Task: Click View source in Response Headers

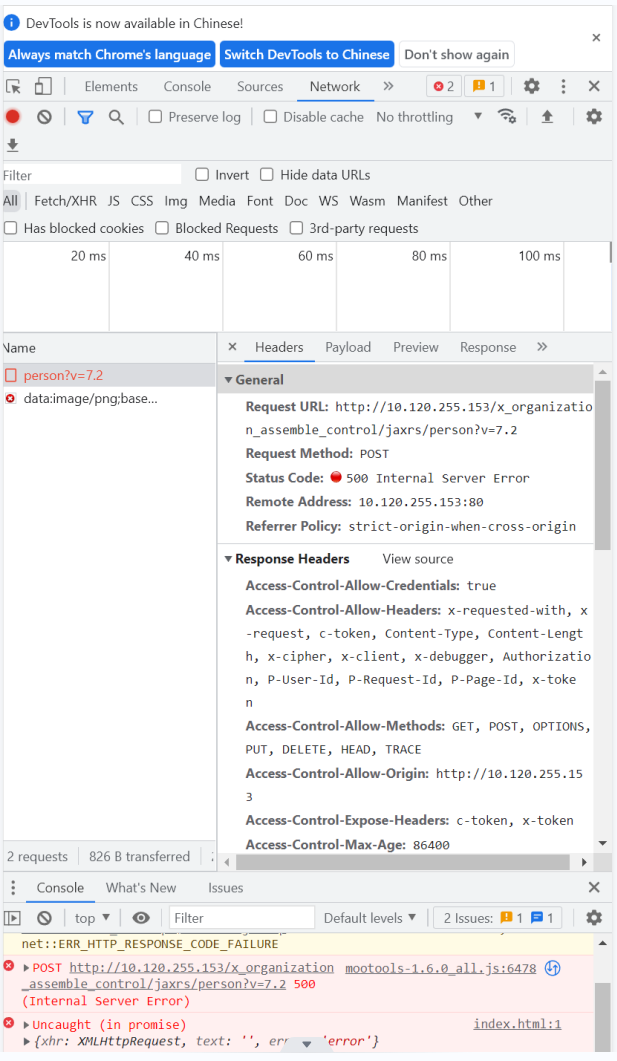Action: coord(417,559)
